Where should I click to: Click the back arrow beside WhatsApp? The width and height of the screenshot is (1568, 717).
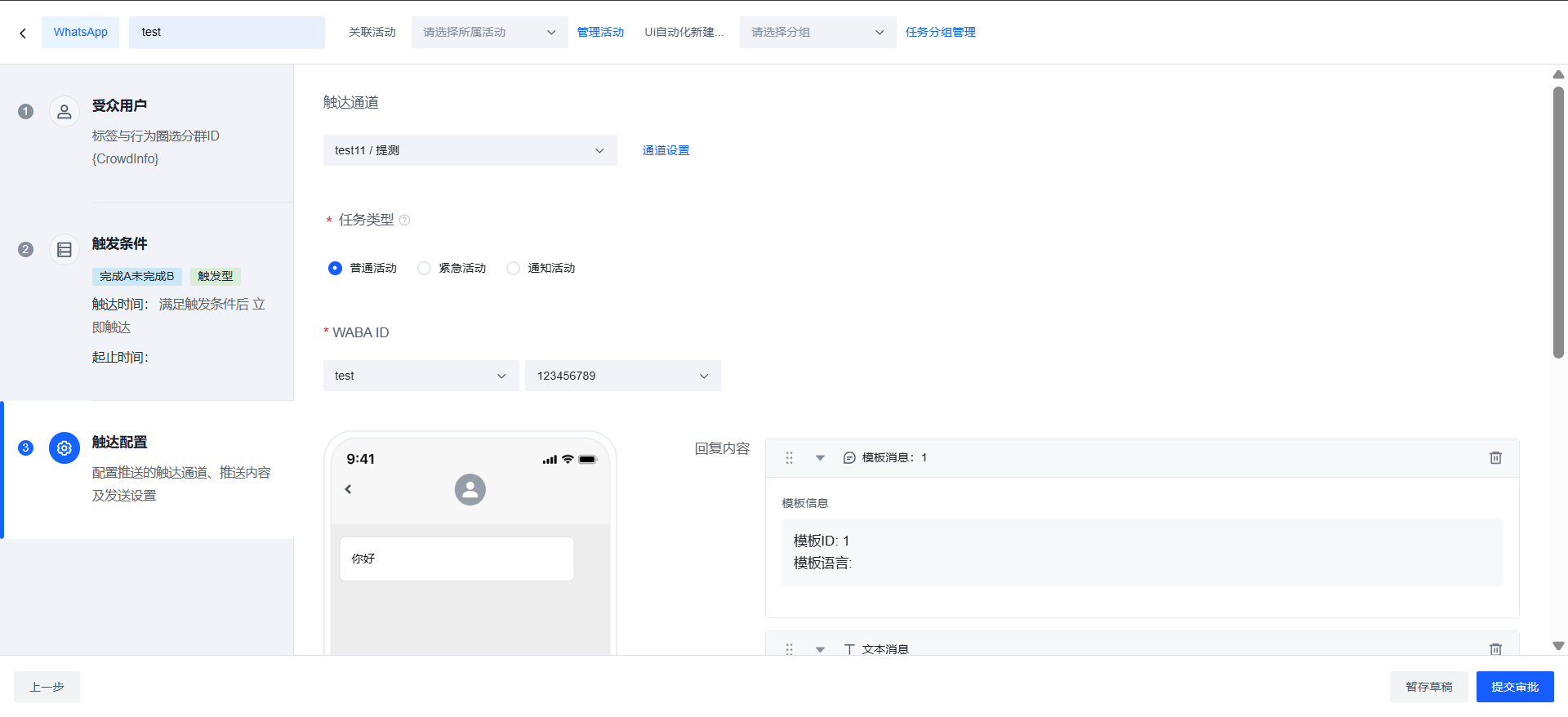point(23,33)
